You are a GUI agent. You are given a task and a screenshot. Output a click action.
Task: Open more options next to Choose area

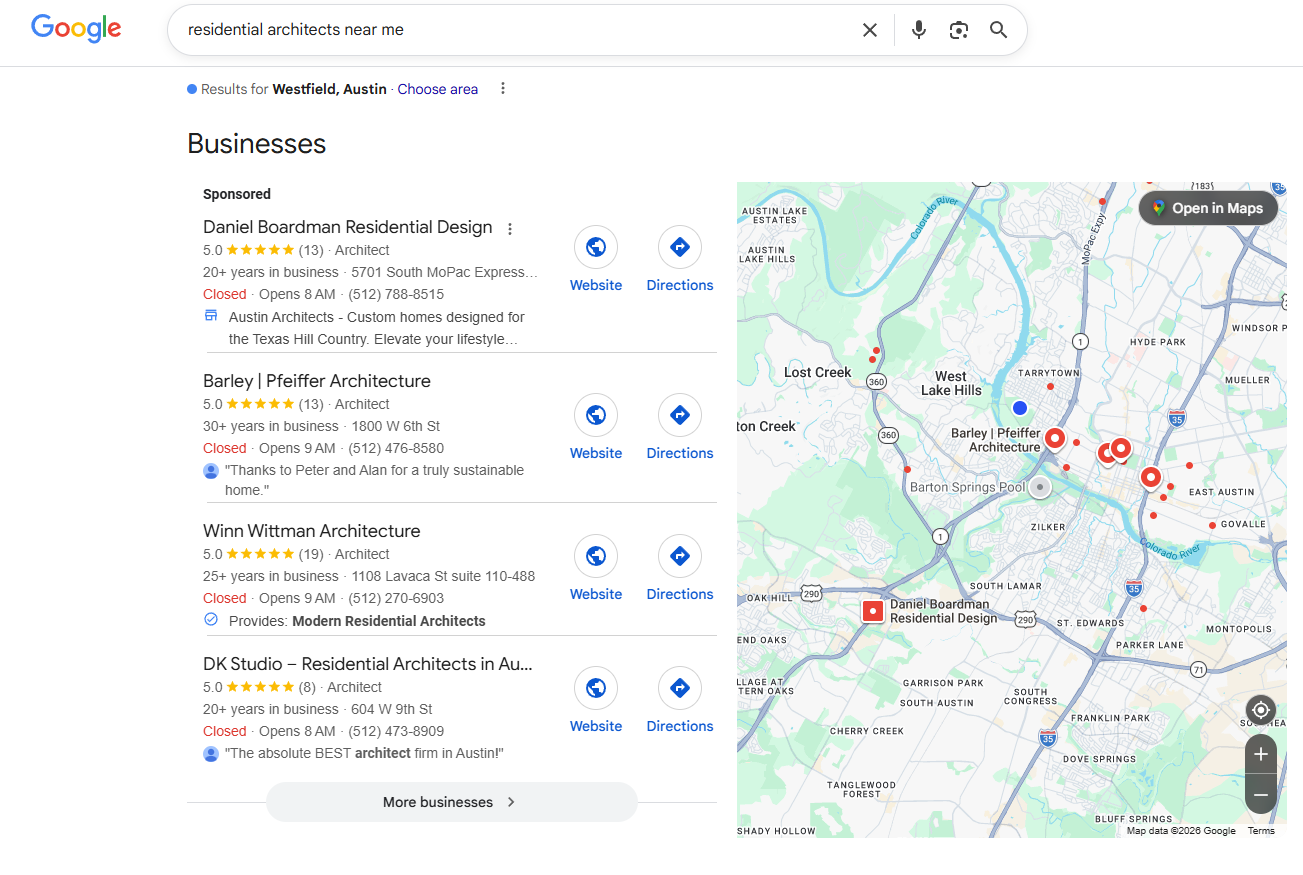(x=503, y=89)
